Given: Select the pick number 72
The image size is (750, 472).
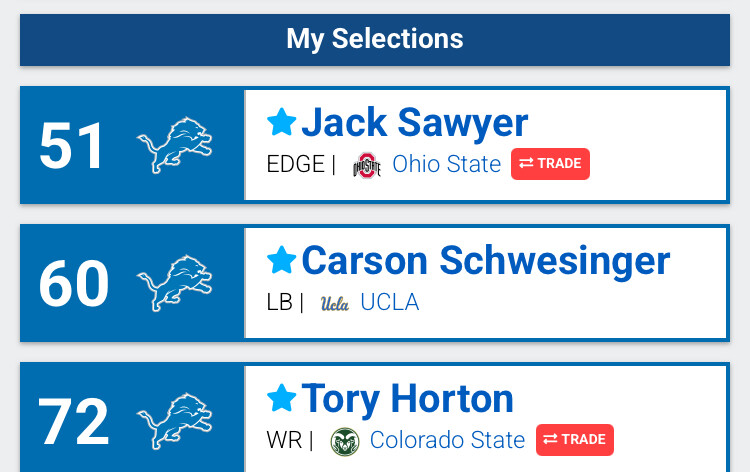Looking at the screenshot, I should pos(72,422).
